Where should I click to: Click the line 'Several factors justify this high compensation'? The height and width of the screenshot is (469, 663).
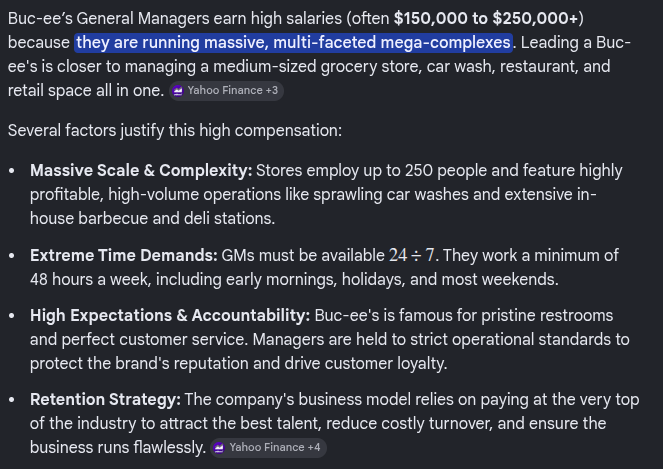pyautogui.click(x=175, y=131)
